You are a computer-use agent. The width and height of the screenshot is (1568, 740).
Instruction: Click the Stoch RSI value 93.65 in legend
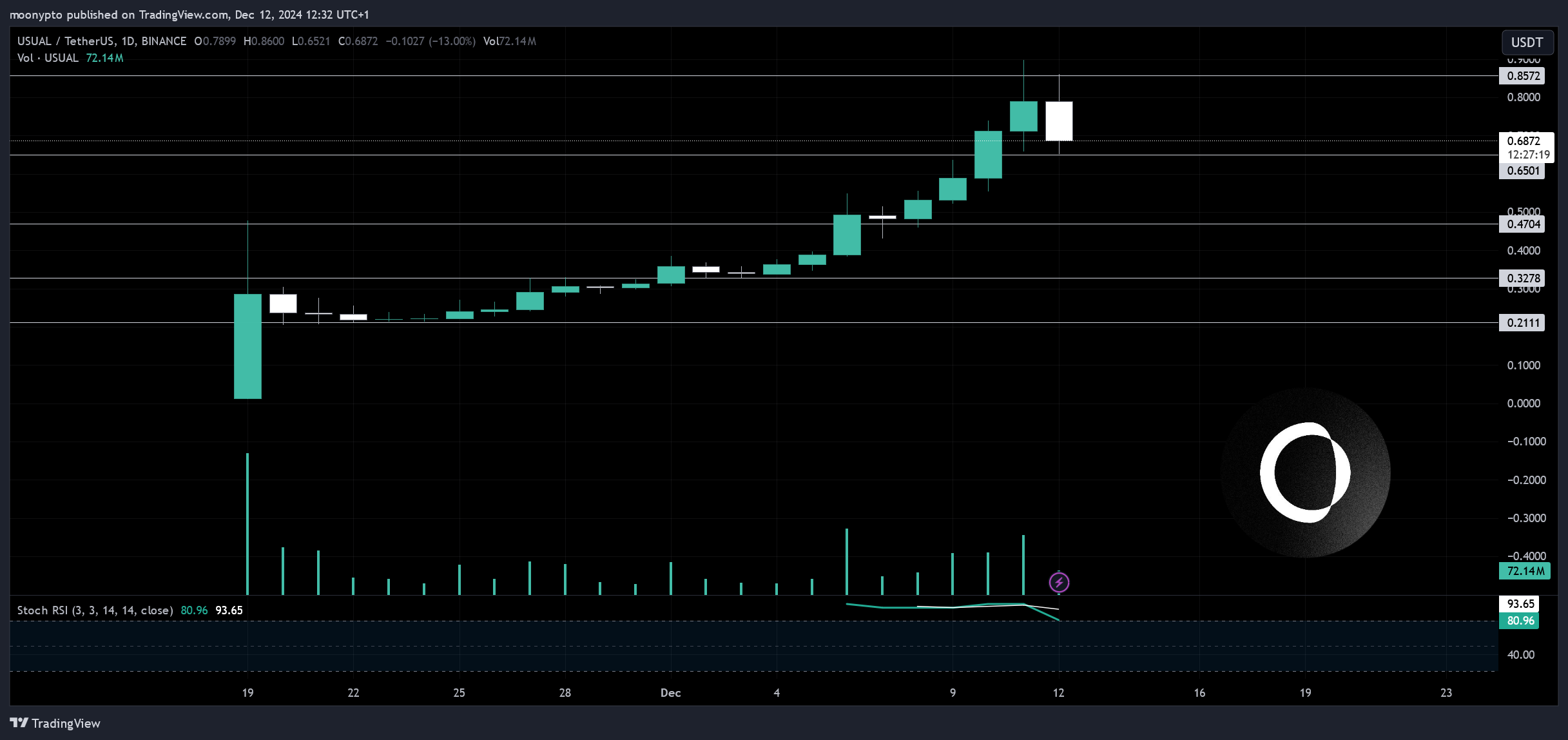click(229, 610)
